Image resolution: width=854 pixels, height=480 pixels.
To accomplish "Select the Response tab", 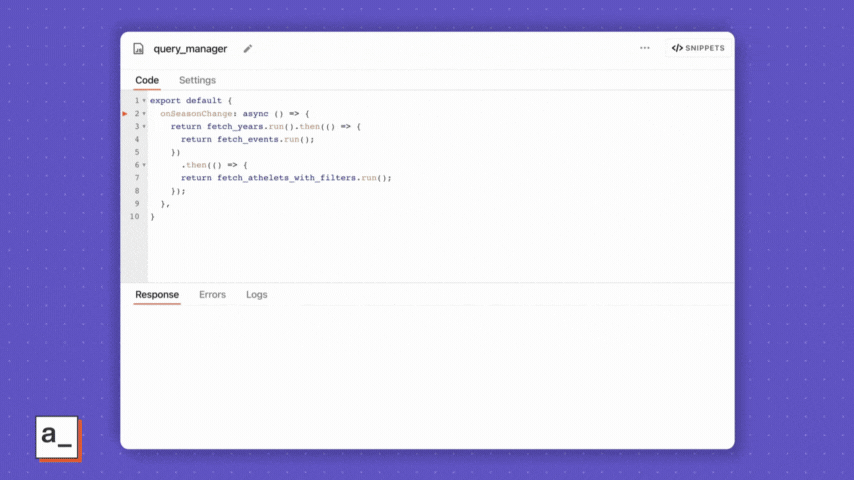I will pos(157,294).
